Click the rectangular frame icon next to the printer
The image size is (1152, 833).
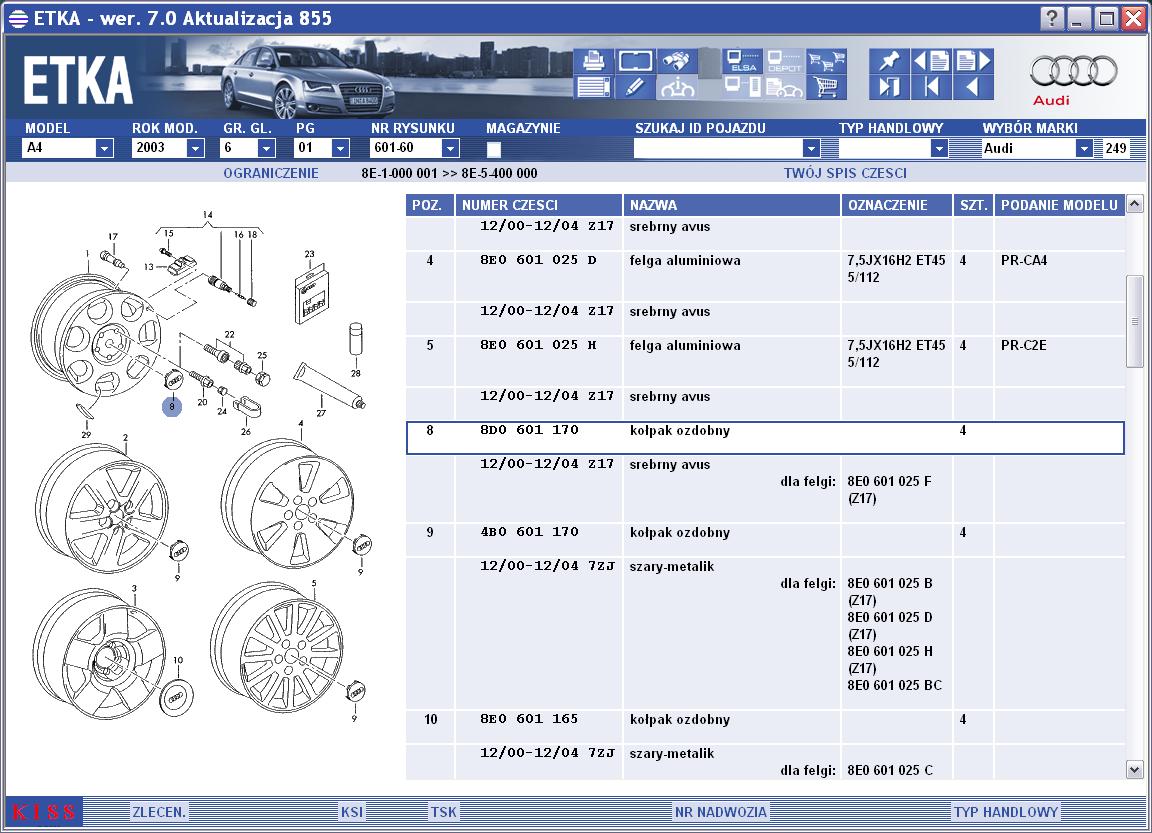tap(635, 61)
